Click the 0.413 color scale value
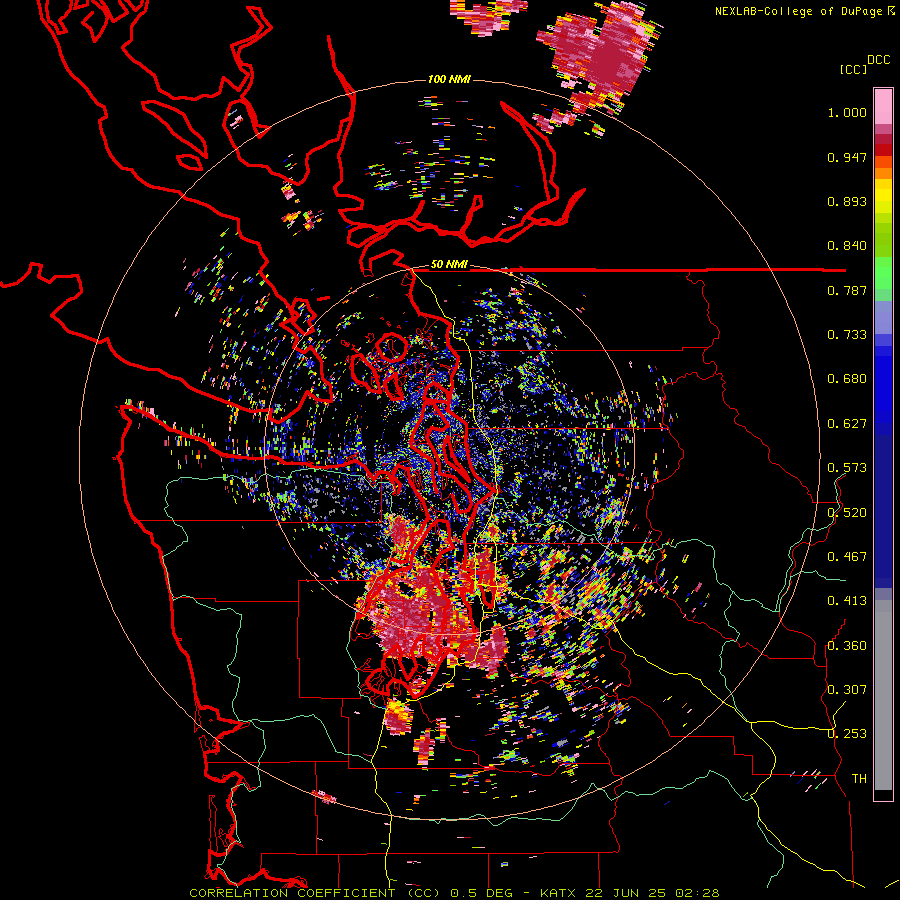Image resolution: width=900 pixels, height=900 pixels. (847, 601)
